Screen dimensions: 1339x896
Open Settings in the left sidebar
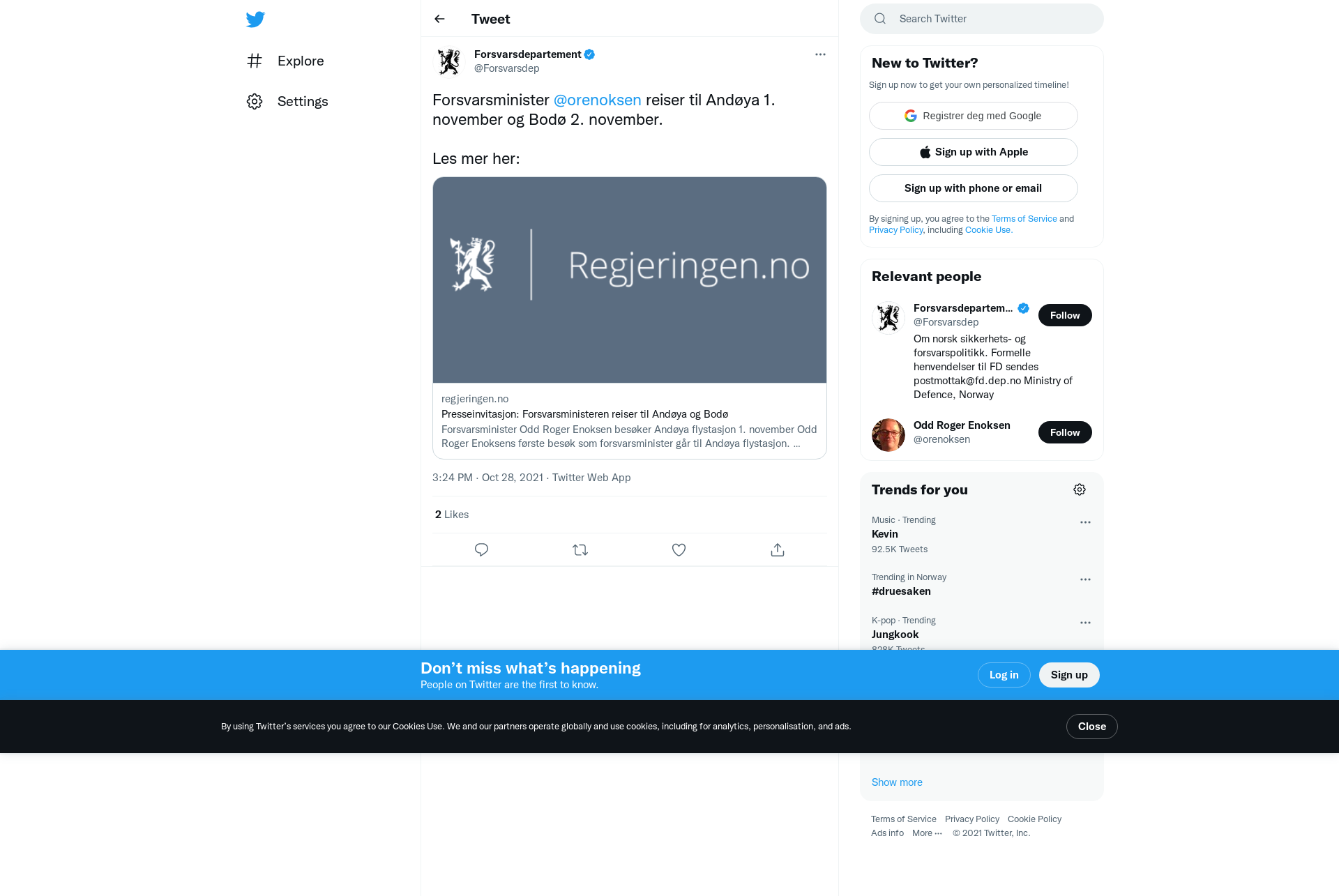click(287, 101)
